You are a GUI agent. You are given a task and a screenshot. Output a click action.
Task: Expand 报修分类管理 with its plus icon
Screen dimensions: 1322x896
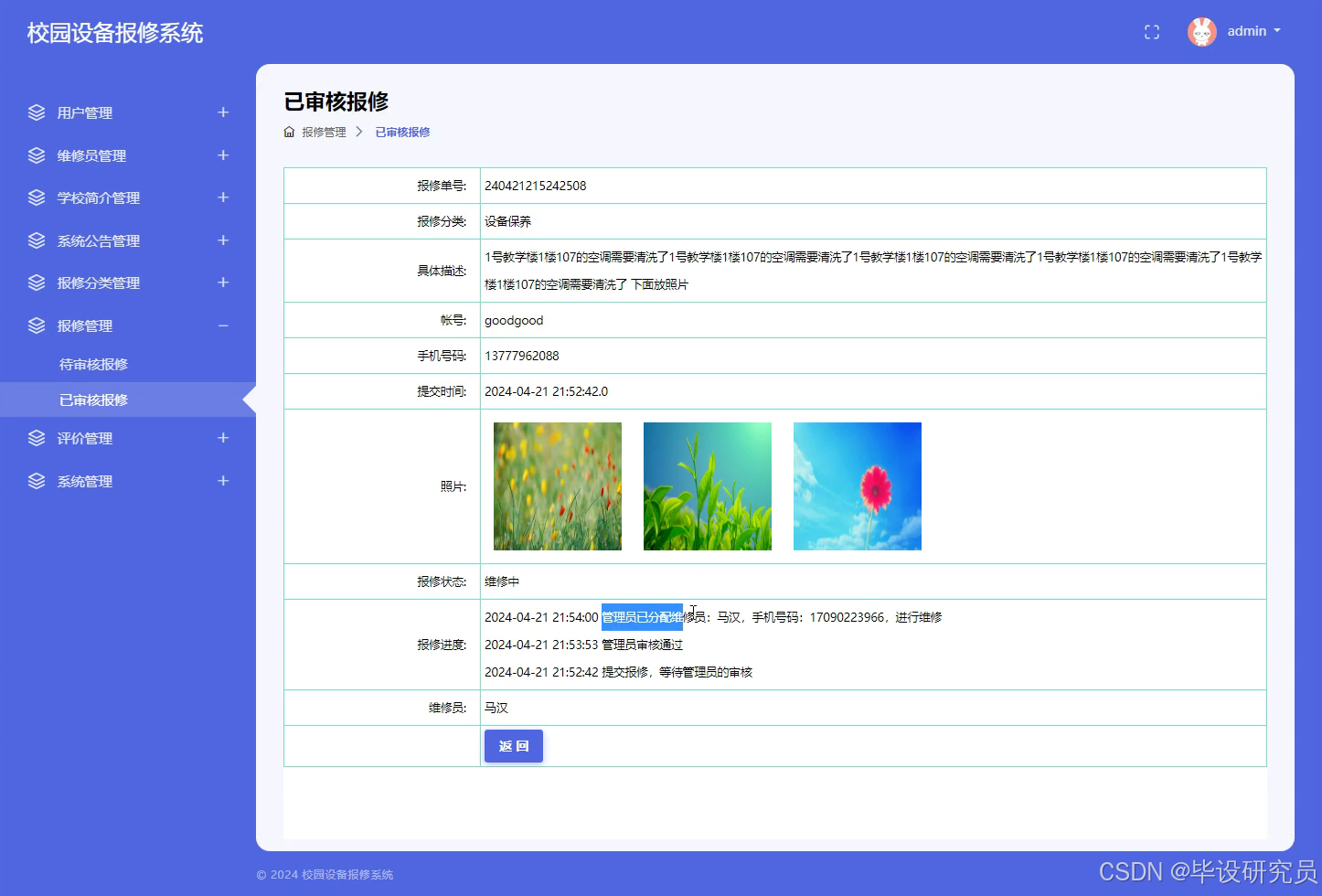pyautogui.click(x=223, y=282)
